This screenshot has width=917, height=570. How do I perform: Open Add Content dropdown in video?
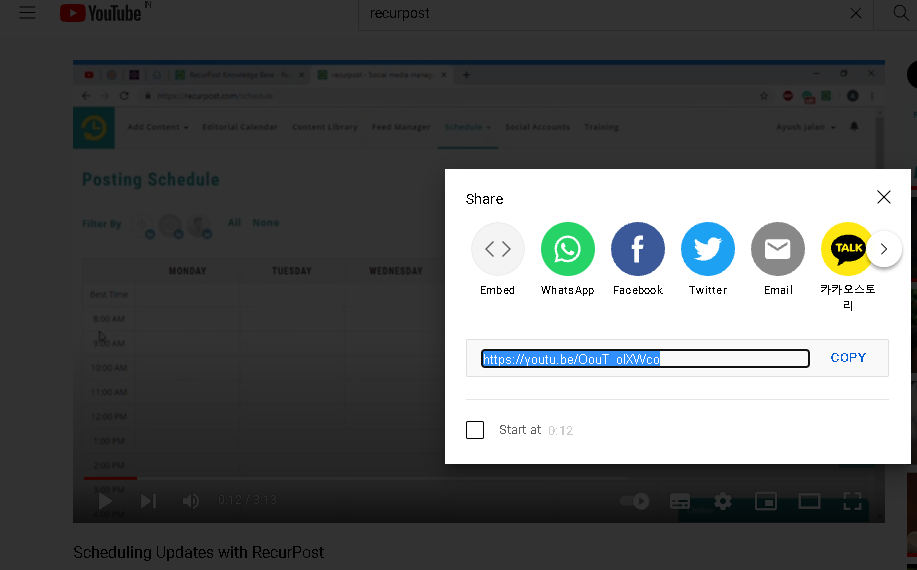[158, 127]
